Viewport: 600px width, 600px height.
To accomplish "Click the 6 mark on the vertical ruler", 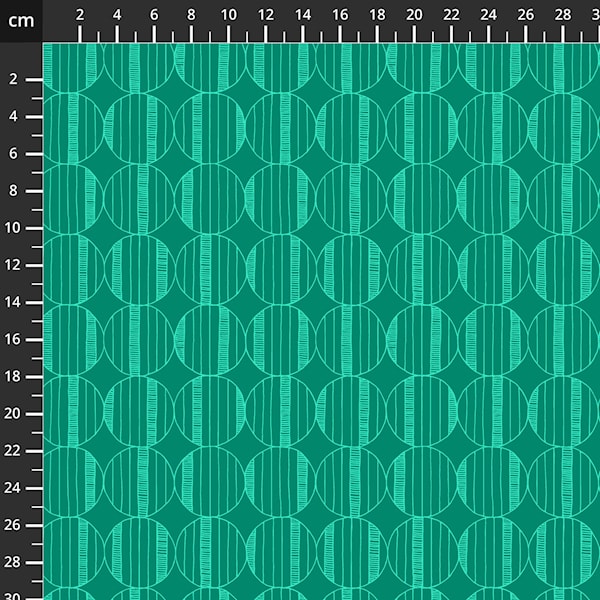I will click(13, 153).
